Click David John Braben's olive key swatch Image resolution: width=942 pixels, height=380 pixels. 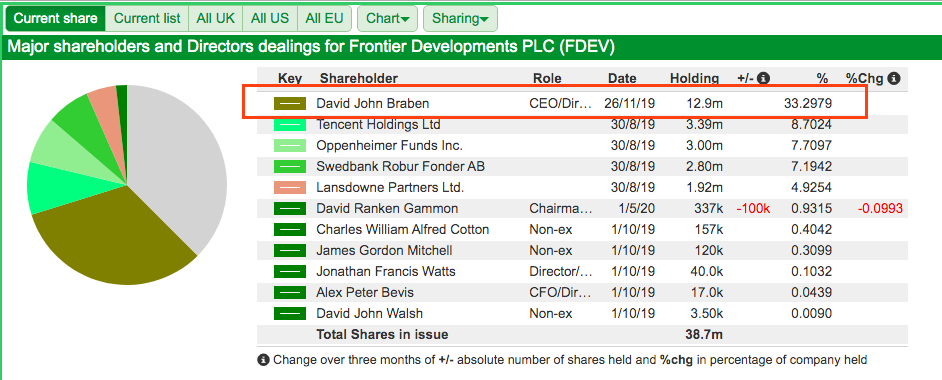tap(290, 104)
